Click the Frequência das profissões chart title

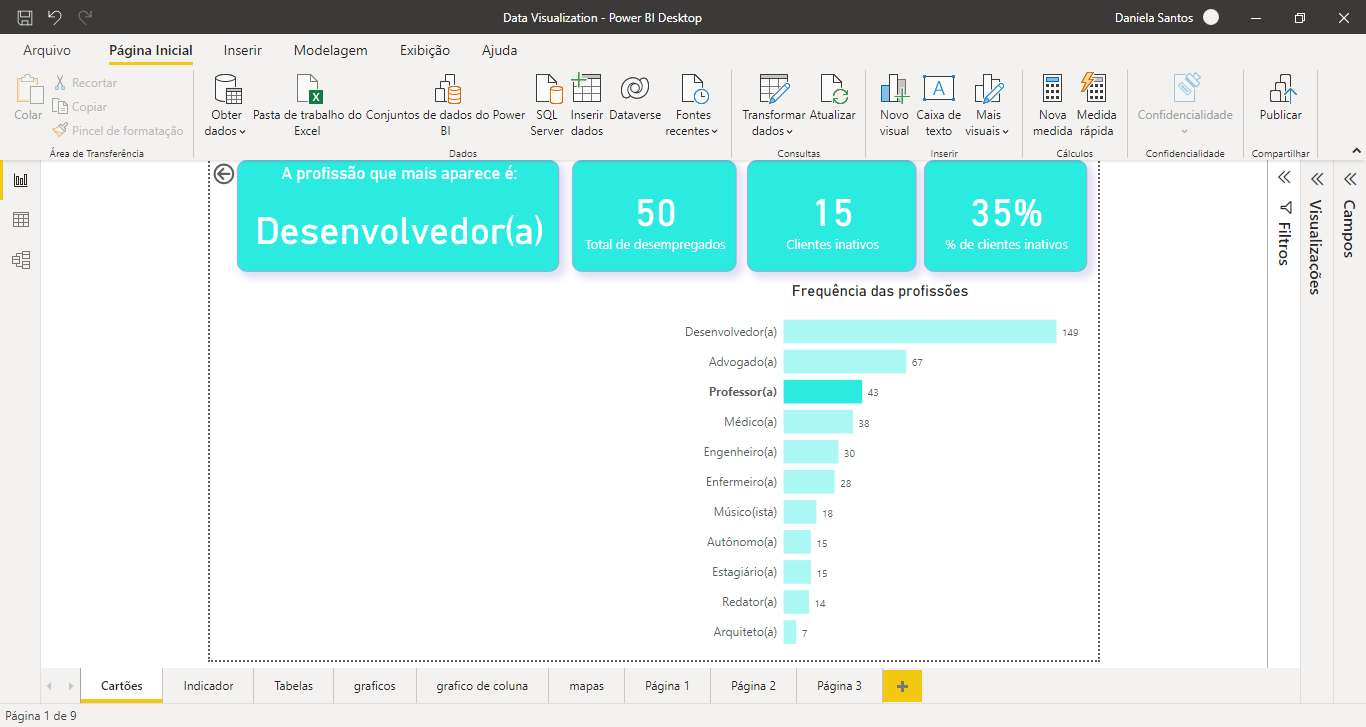point(880,291)
